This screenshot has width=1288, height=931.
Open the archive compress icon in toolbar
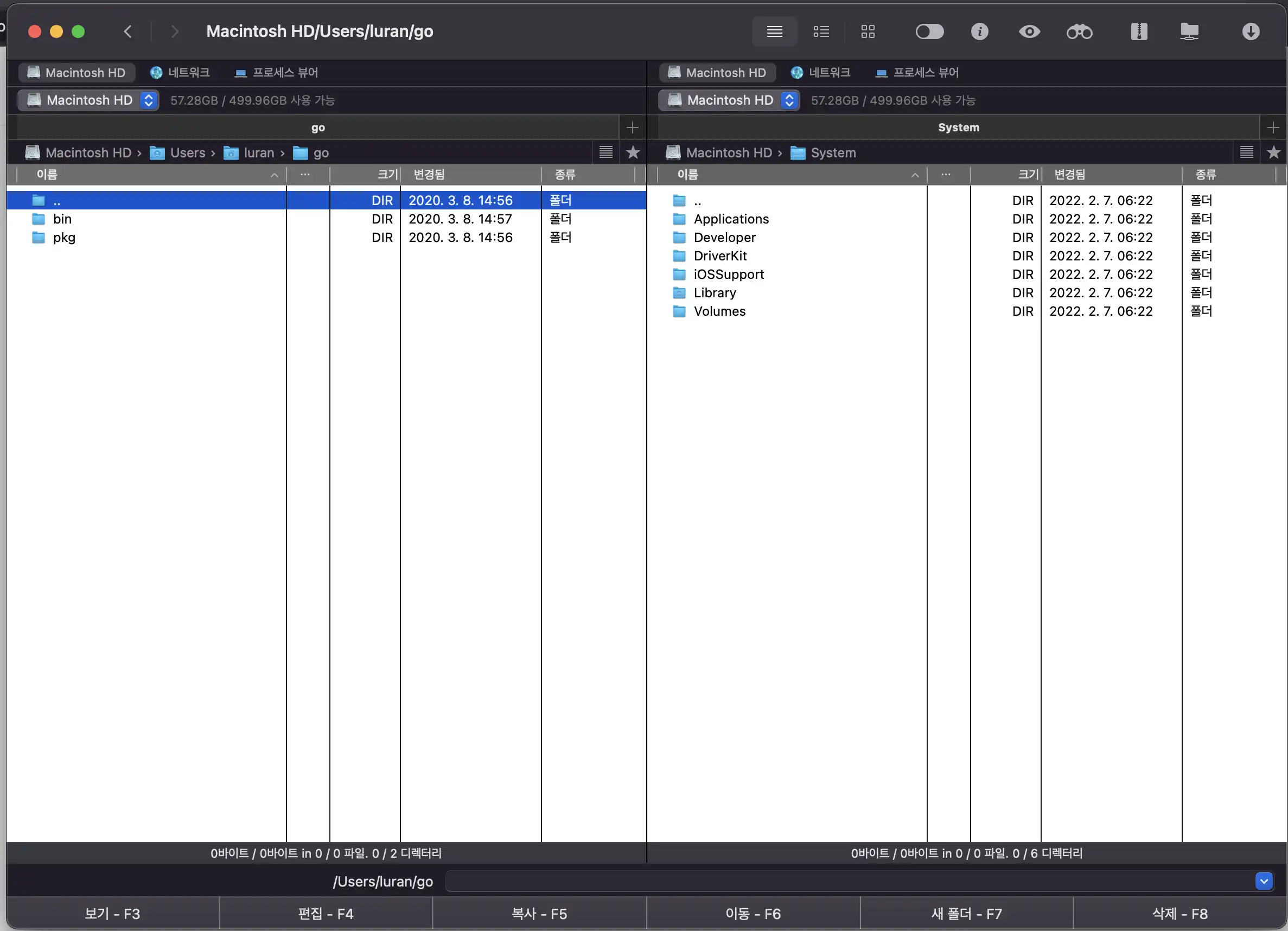[x=1139, y=32]
